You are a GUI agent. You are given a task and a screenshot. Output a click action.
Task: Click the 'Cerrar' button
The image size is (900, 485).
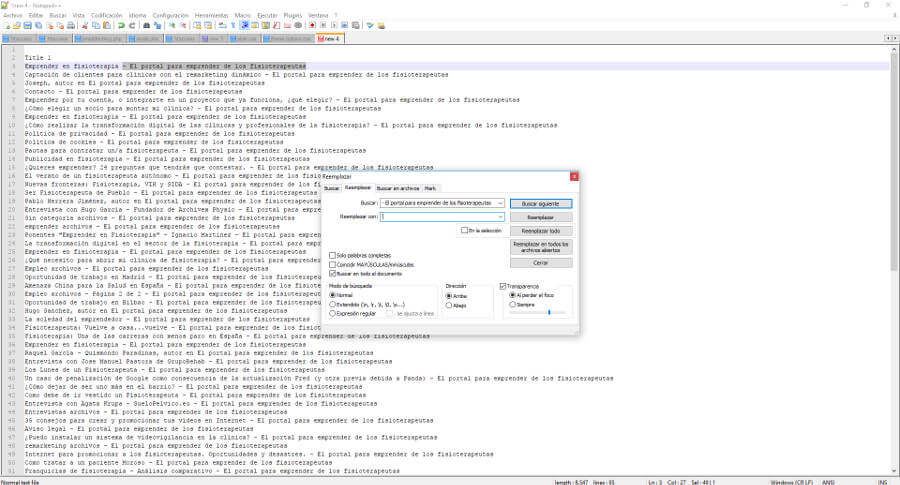[x=541, y=263]
